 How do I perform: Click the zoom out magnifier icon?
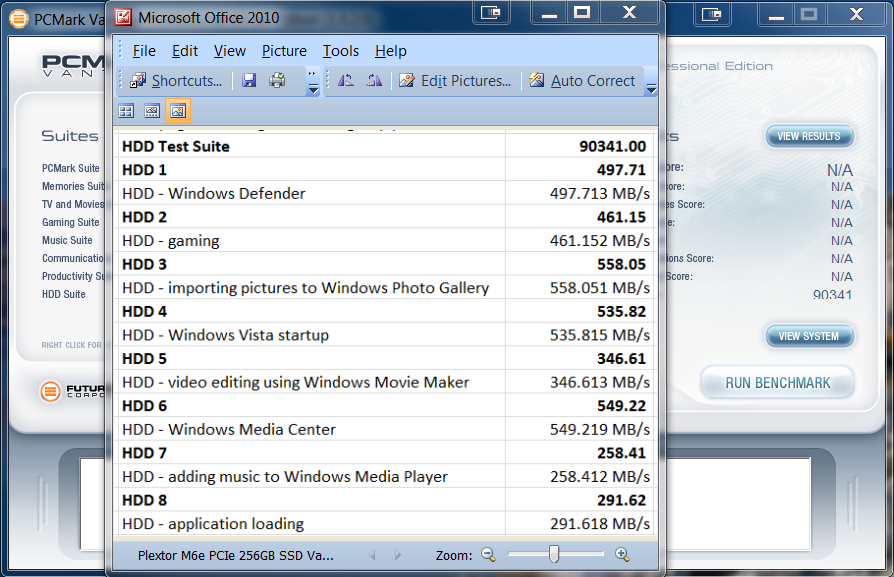pyautogui.click(x=488, y=554)
